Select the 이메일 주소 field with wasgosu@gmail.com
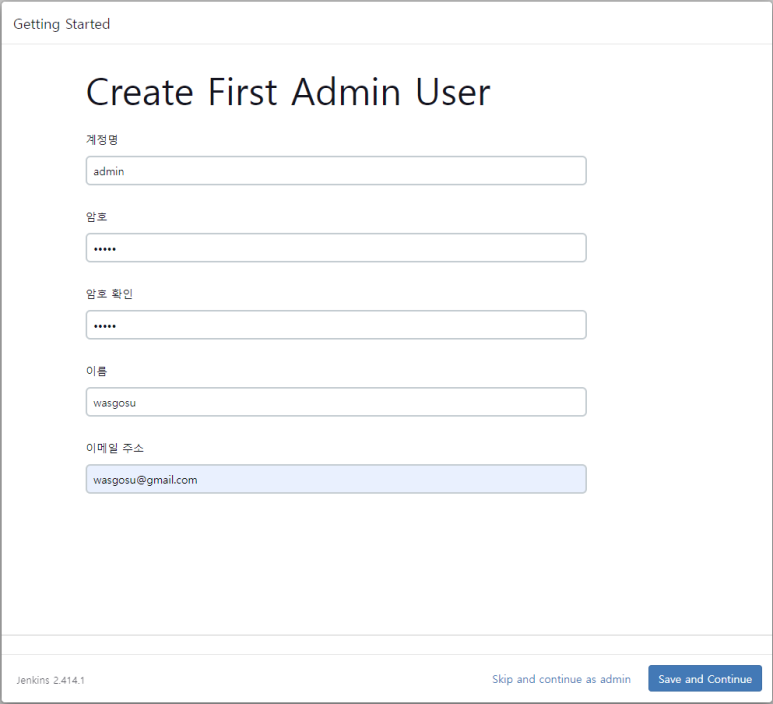The image size is (773, 704). click(x=336, y=479)
